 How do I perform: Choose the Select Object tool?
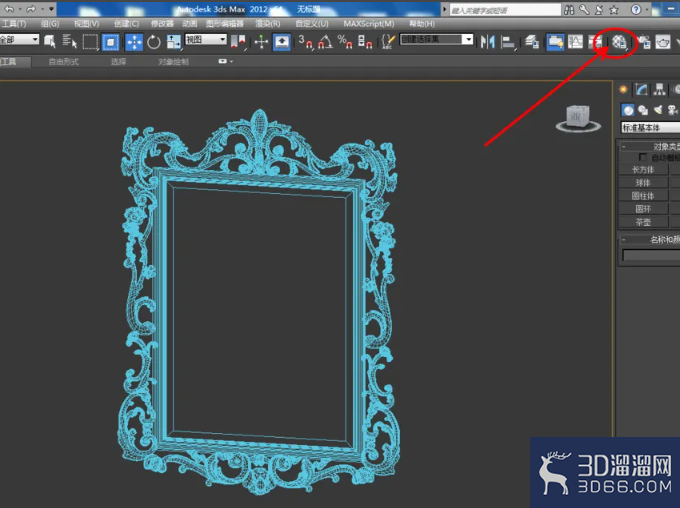tap(50, 42)
